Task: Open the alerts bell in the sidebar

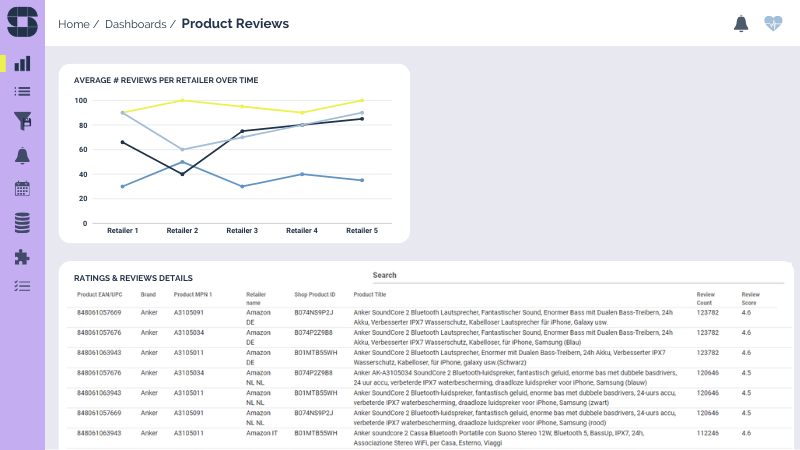Action: [x=22, y=155]
